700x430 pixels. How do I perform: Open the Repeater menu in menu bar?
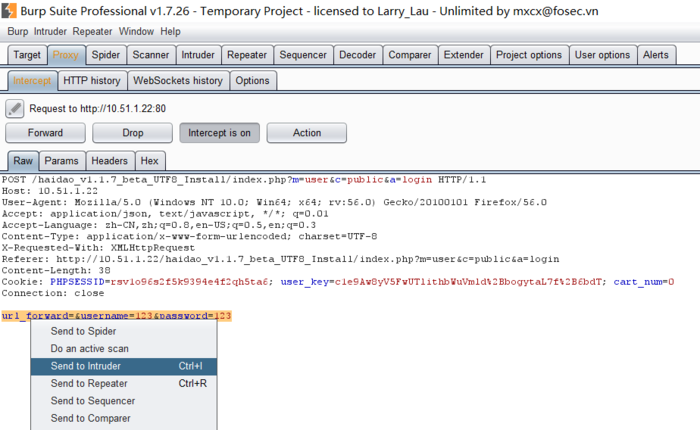point(92,32)
